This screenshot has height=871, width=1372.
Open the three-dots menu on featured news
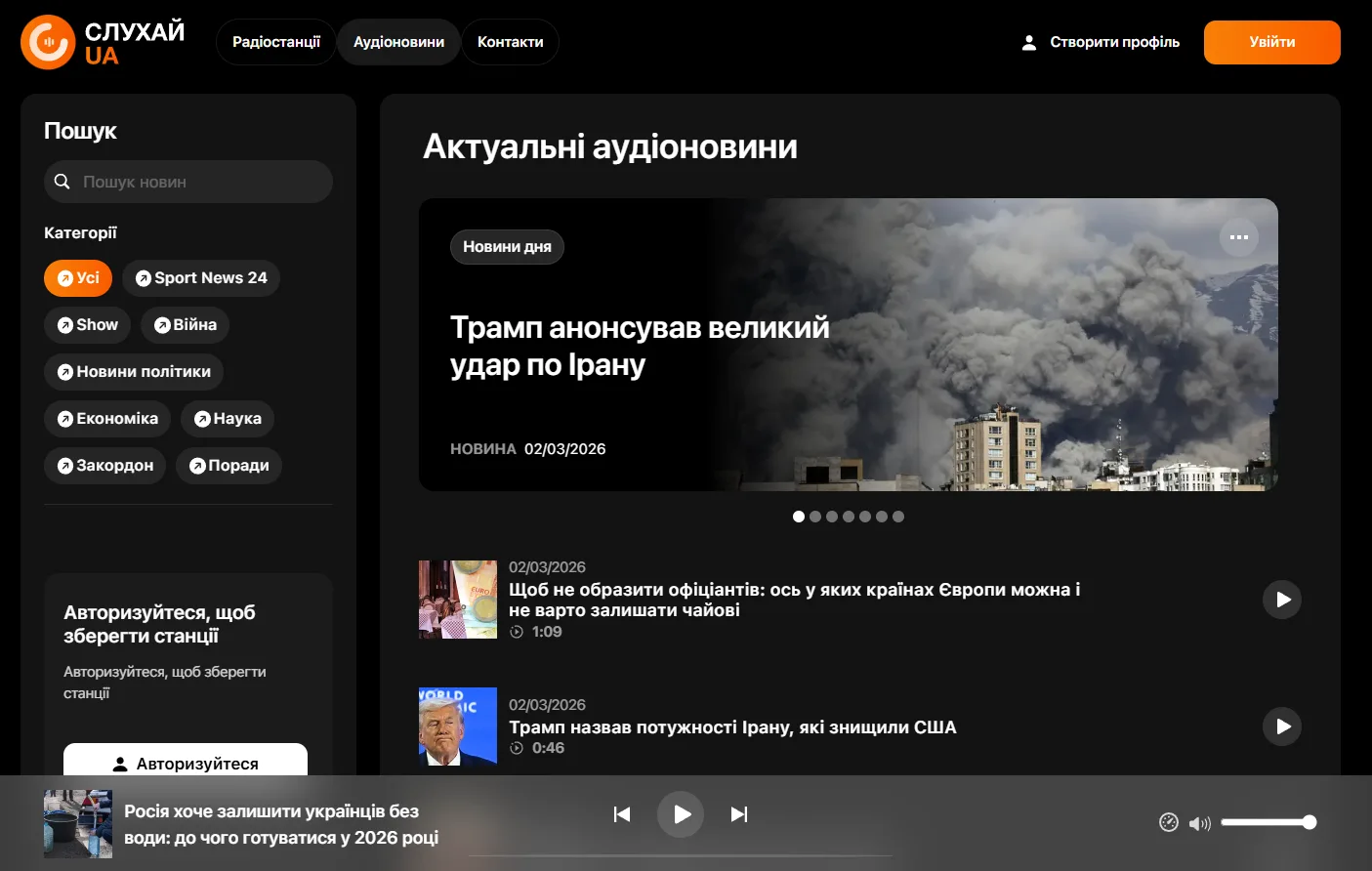[x=1239, y=237]
